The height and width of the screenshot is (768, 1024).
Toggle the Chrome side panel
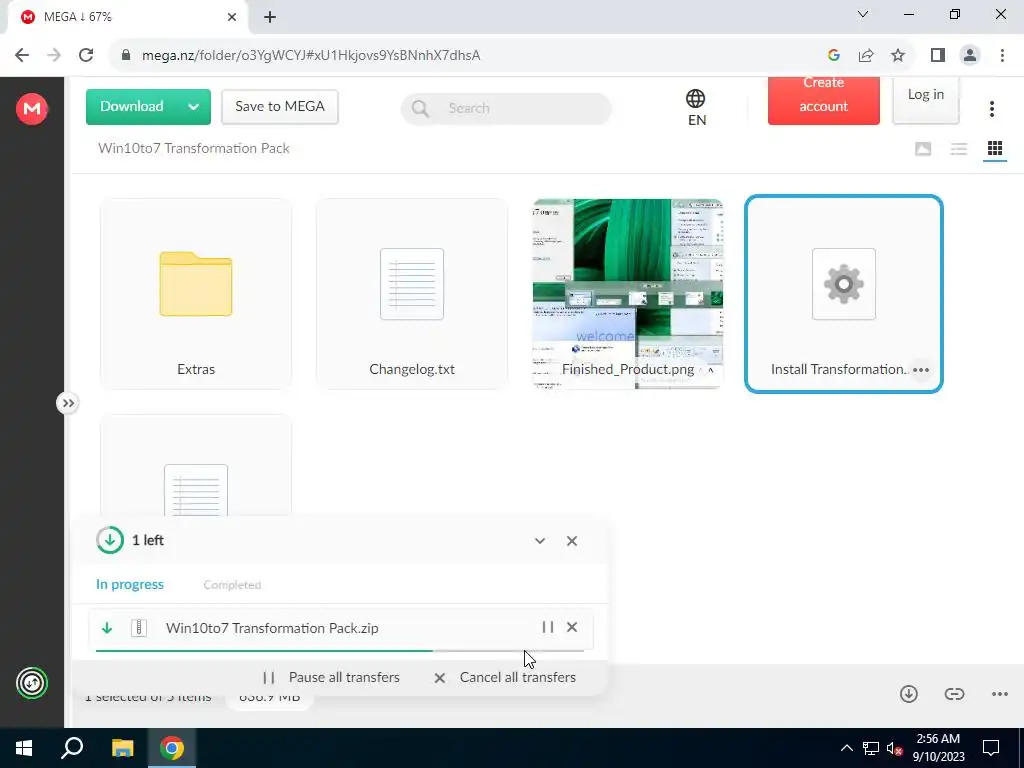(x=938, y=56)
